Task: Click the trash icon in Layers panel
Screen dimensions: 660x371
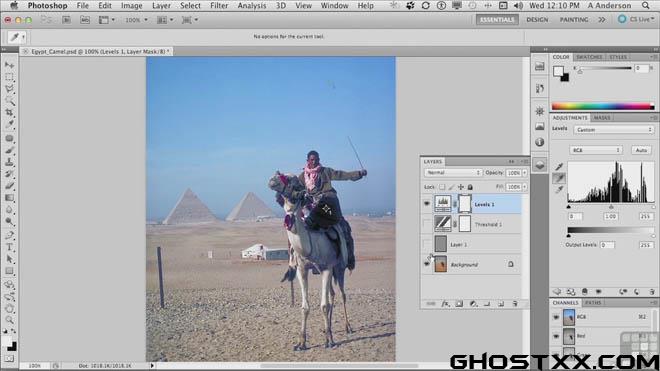Action: (515, 304)
